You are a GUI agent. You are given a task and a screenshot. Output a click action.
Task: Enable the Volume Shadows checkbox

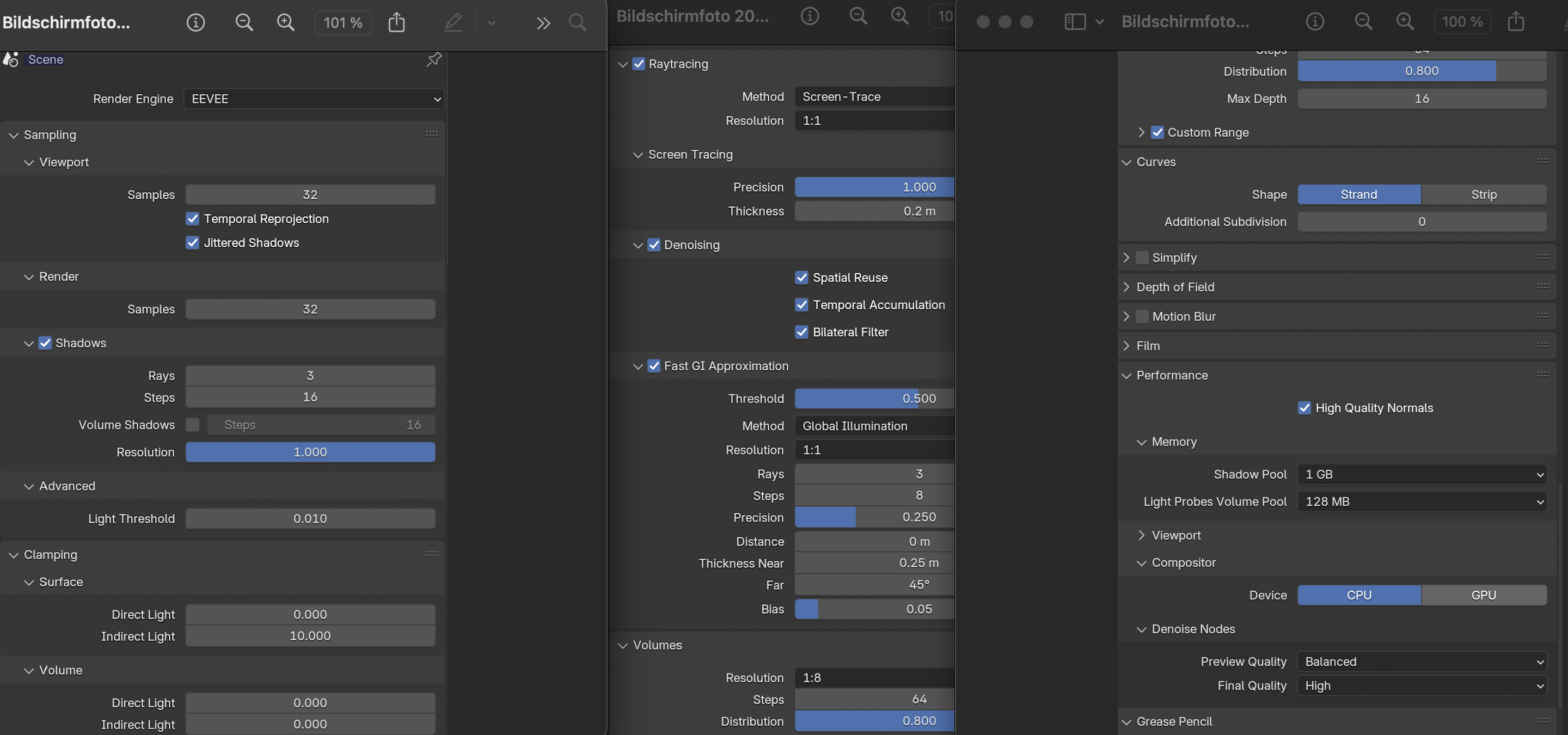[x=192, y=425]
